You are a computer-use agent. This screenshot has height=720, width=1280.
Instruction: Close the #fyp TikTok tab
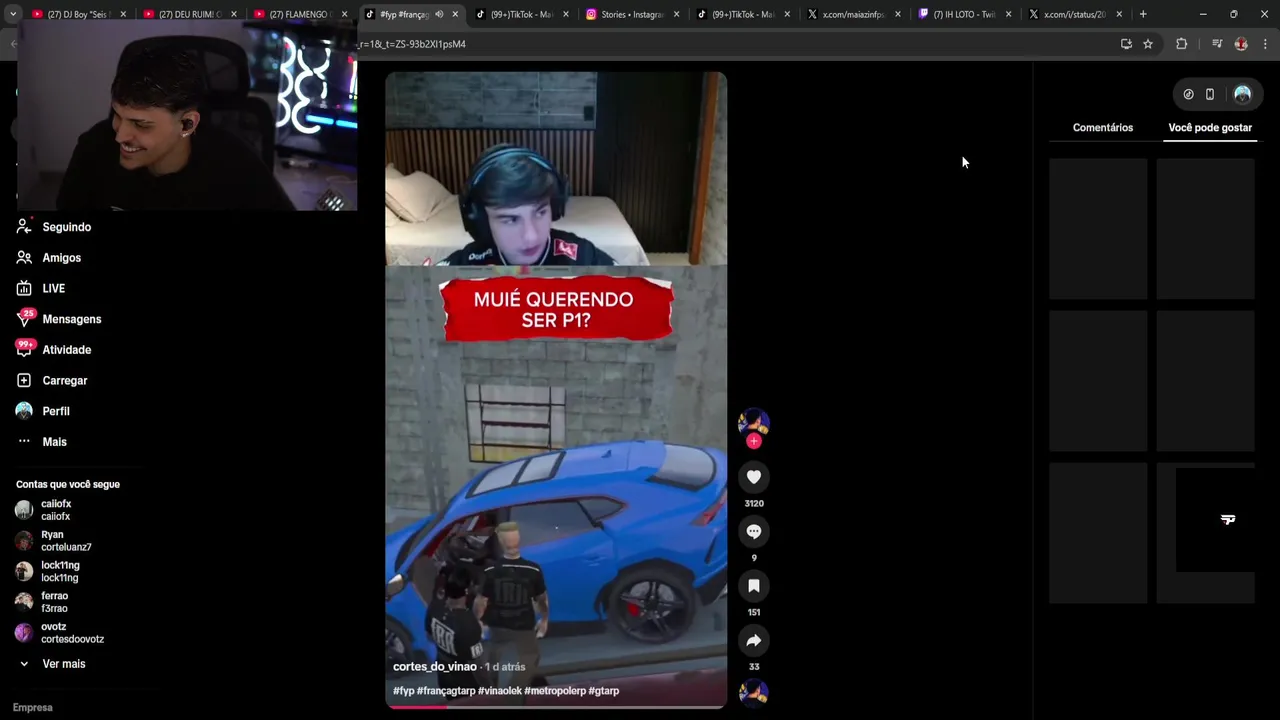(455, 14)
